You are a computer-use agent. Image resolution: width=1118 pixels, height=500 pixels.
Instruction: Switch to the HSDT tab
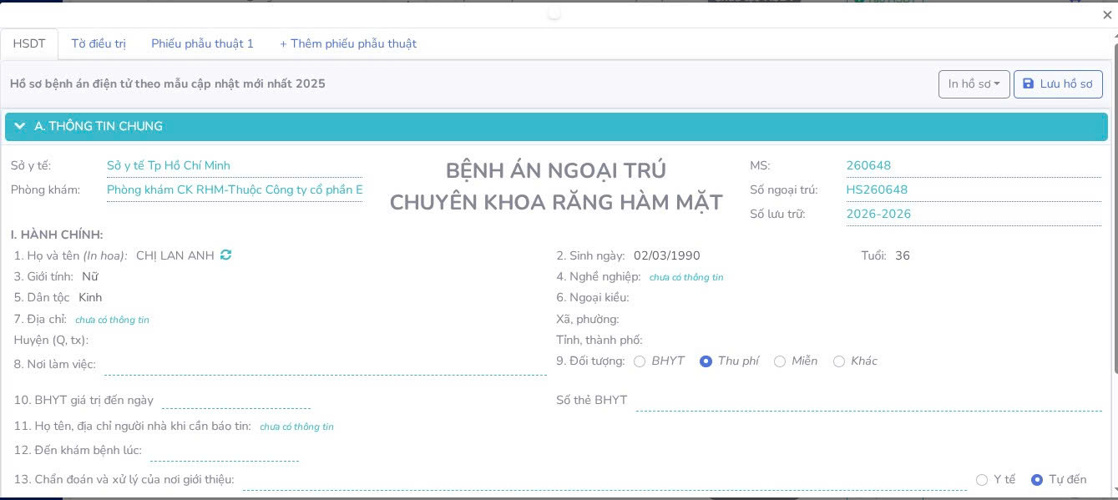29,44
